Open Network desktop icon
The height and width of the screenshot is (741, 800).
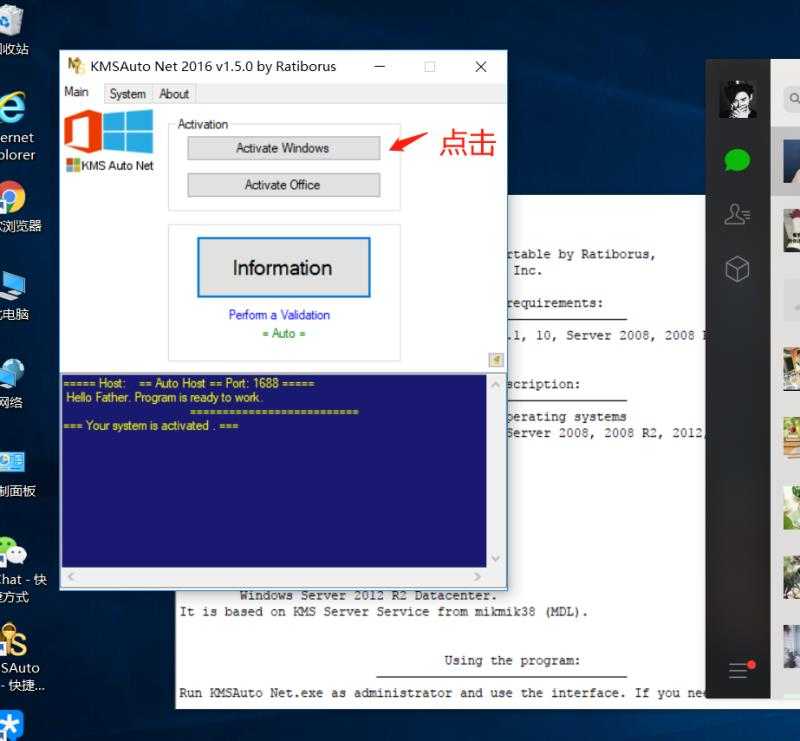point(12,384)
